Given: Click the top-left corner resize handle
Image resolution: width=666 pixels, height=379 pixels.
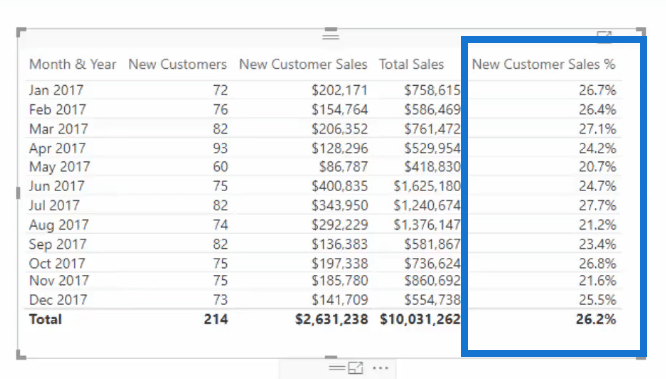Looking at the screenshot, I should pyautogui.click(x=21, y=32).
